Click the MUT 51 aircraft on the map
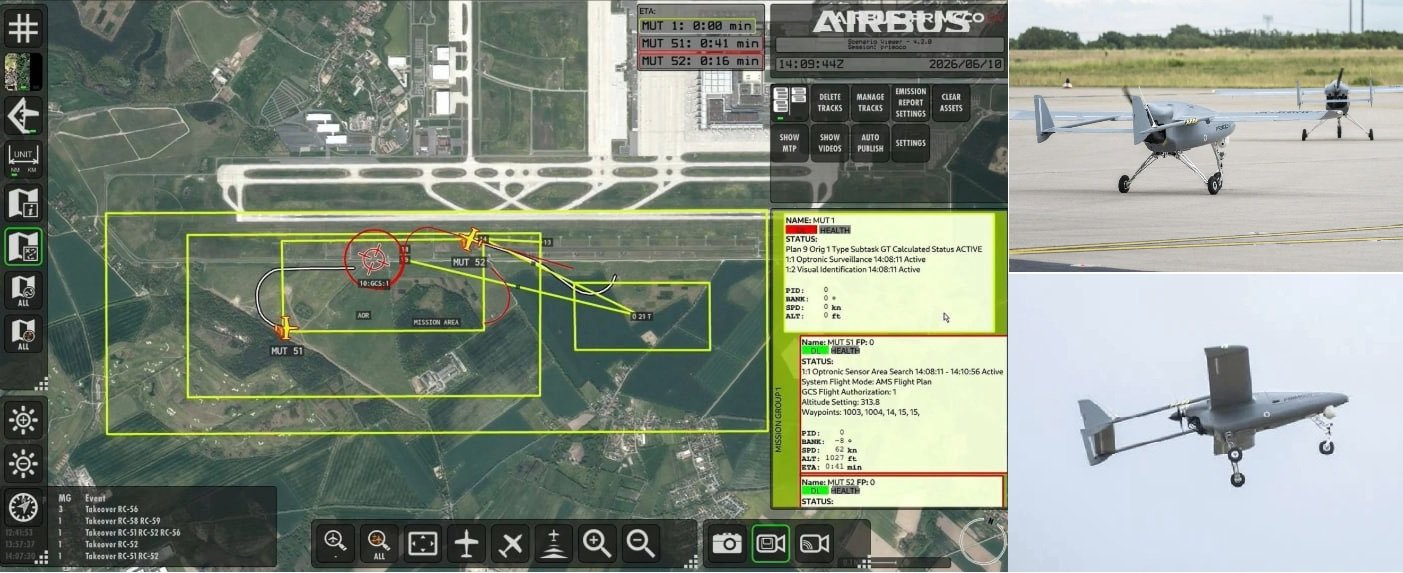This screenshot has height=573, width=1403. 287,327
